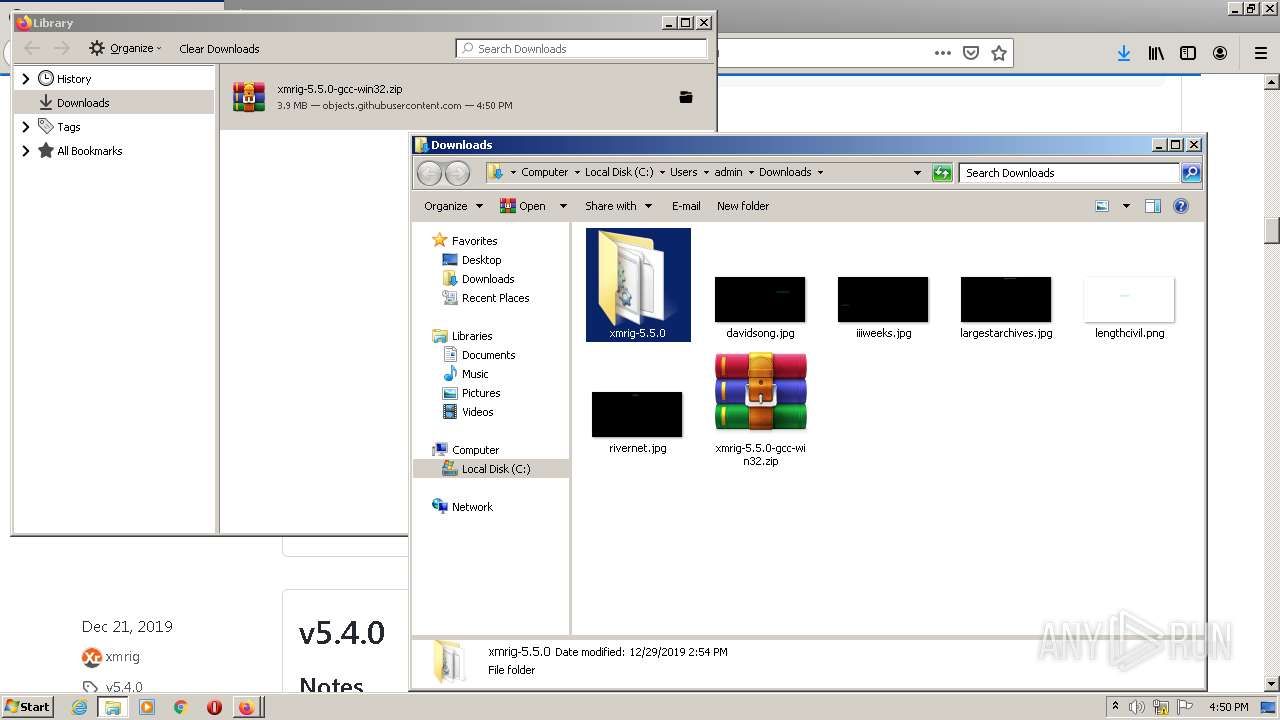The image size is (1280, 720).
Task: Open Explorer help icon
Action: [x=1181, y=206]
